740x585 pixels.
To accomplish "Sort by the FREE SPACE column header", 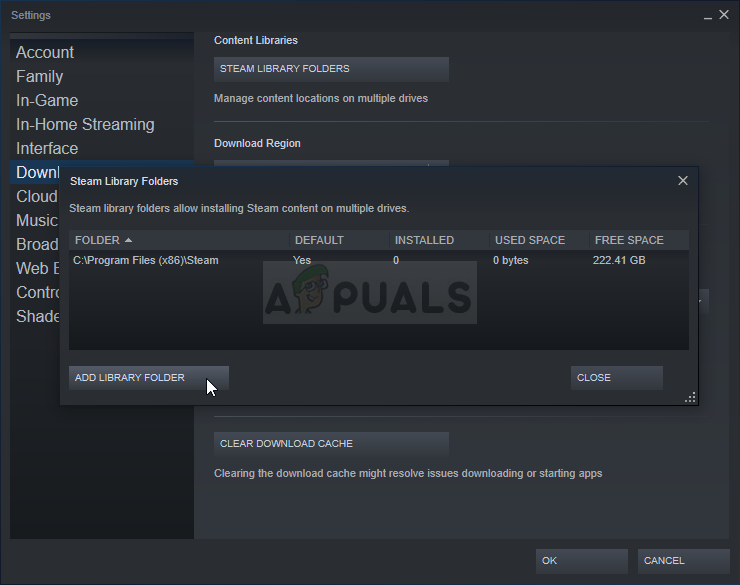I will pyautogui.click(x=639, y=240).
